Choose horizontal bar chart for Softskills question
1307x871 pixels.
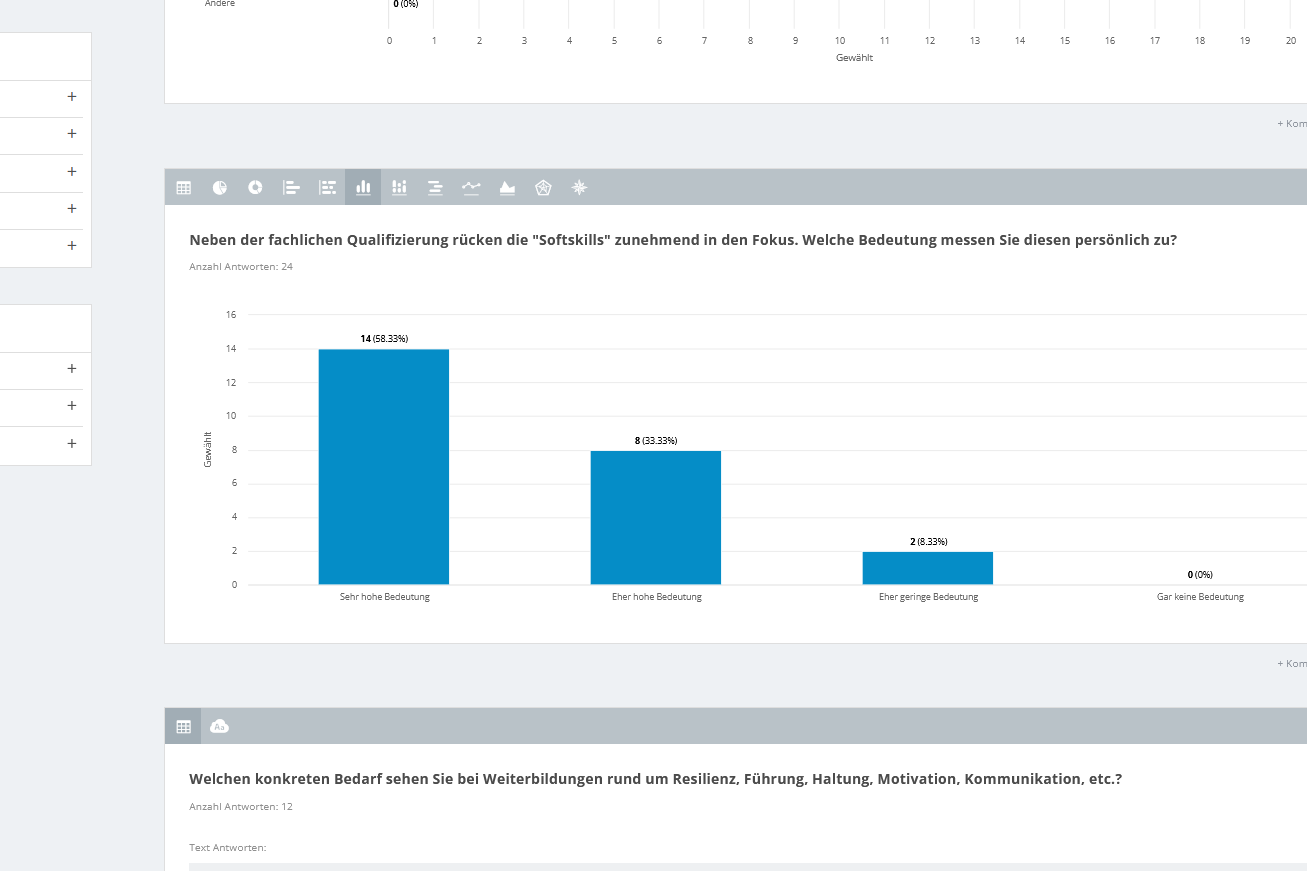pyautogui.click(x=291, y=187)
